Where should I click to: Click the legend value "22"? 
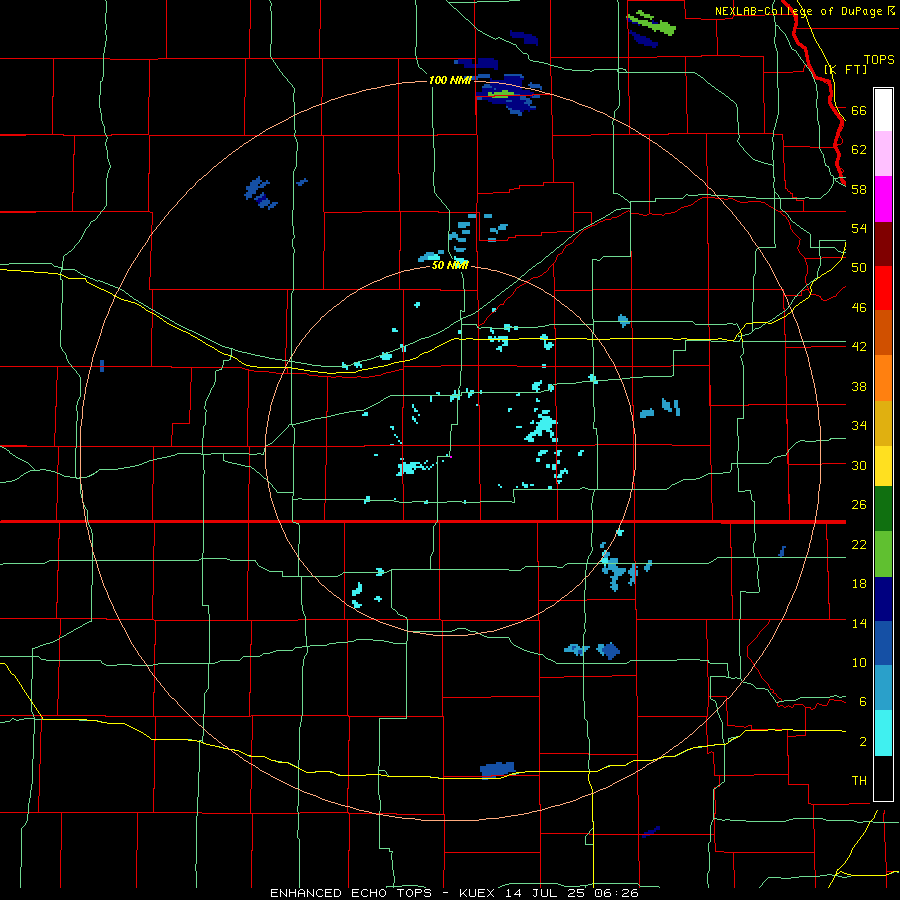[859, 544]
